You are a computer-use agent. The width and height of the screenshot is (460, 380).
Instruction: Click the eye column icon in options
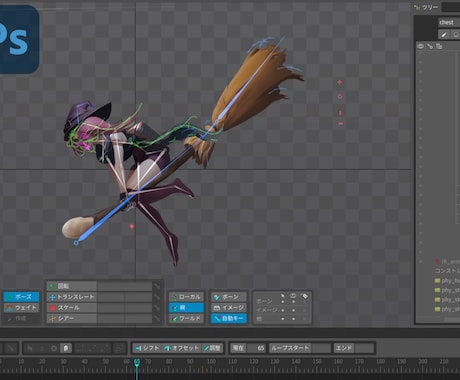tap(293, 296)
